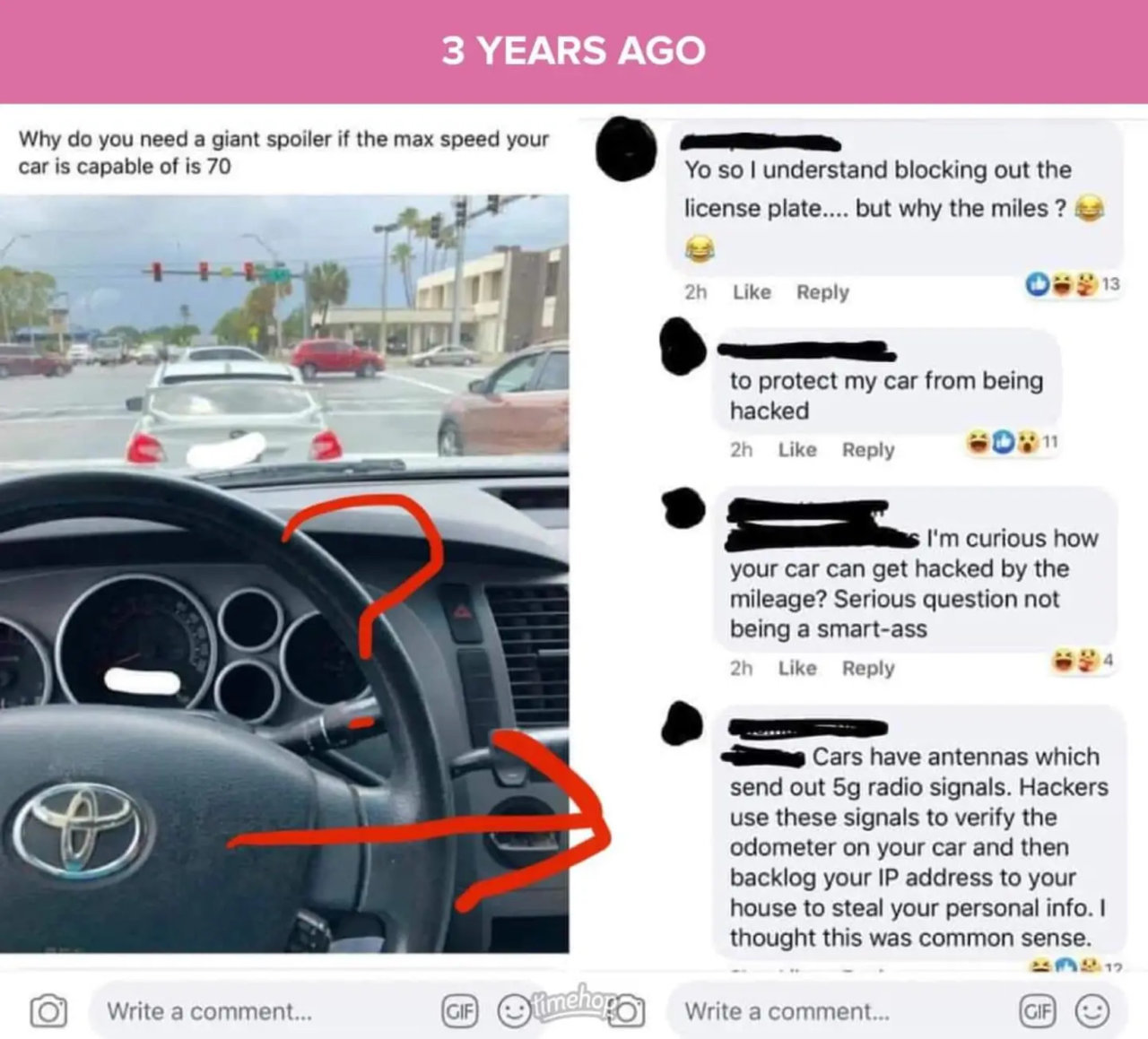
Task: Focus the right 'Write a comment...' field
Action: click(838, 1011)
